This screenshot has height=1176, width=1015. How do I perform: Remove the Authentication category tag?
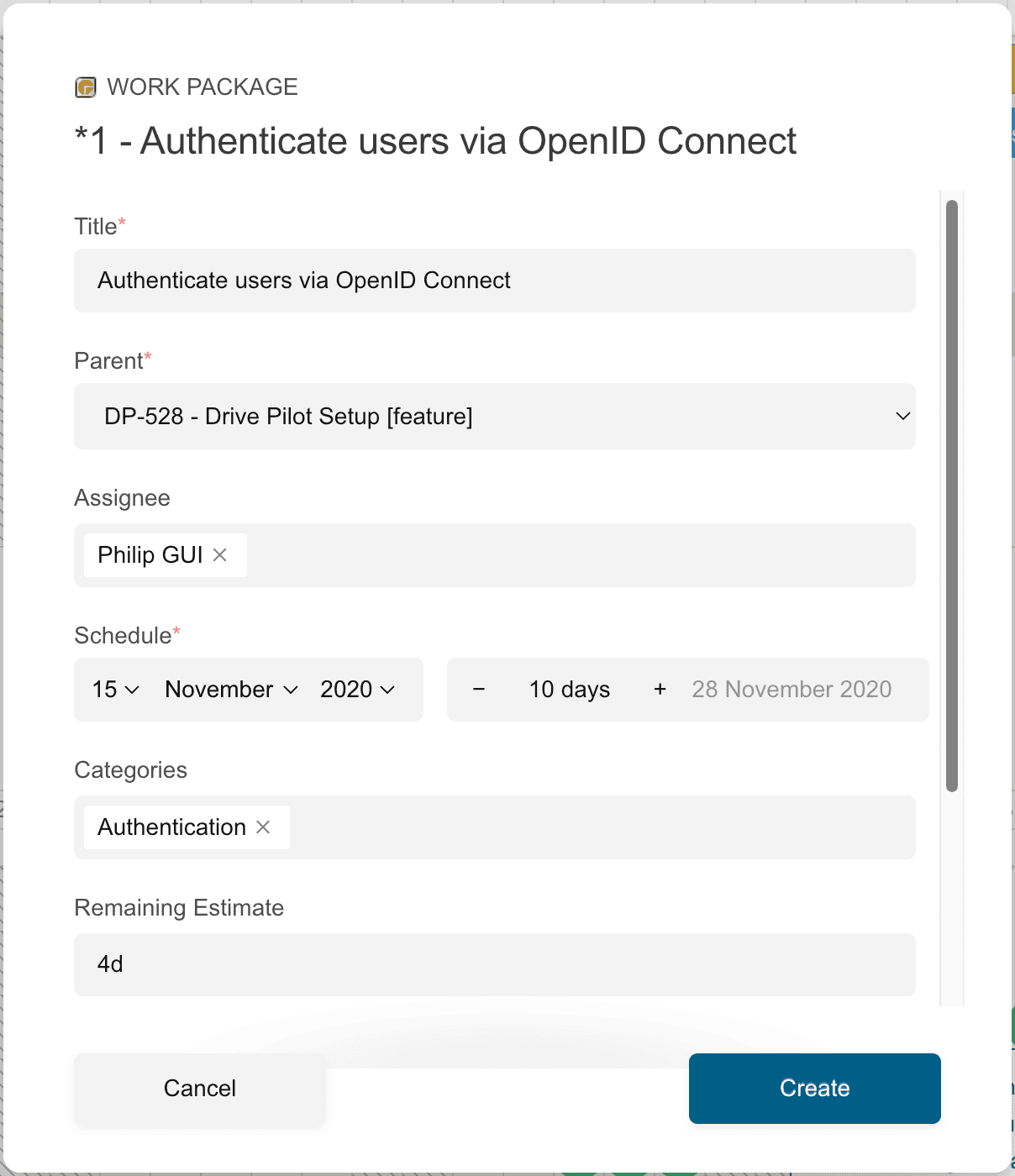coord(263,827)
